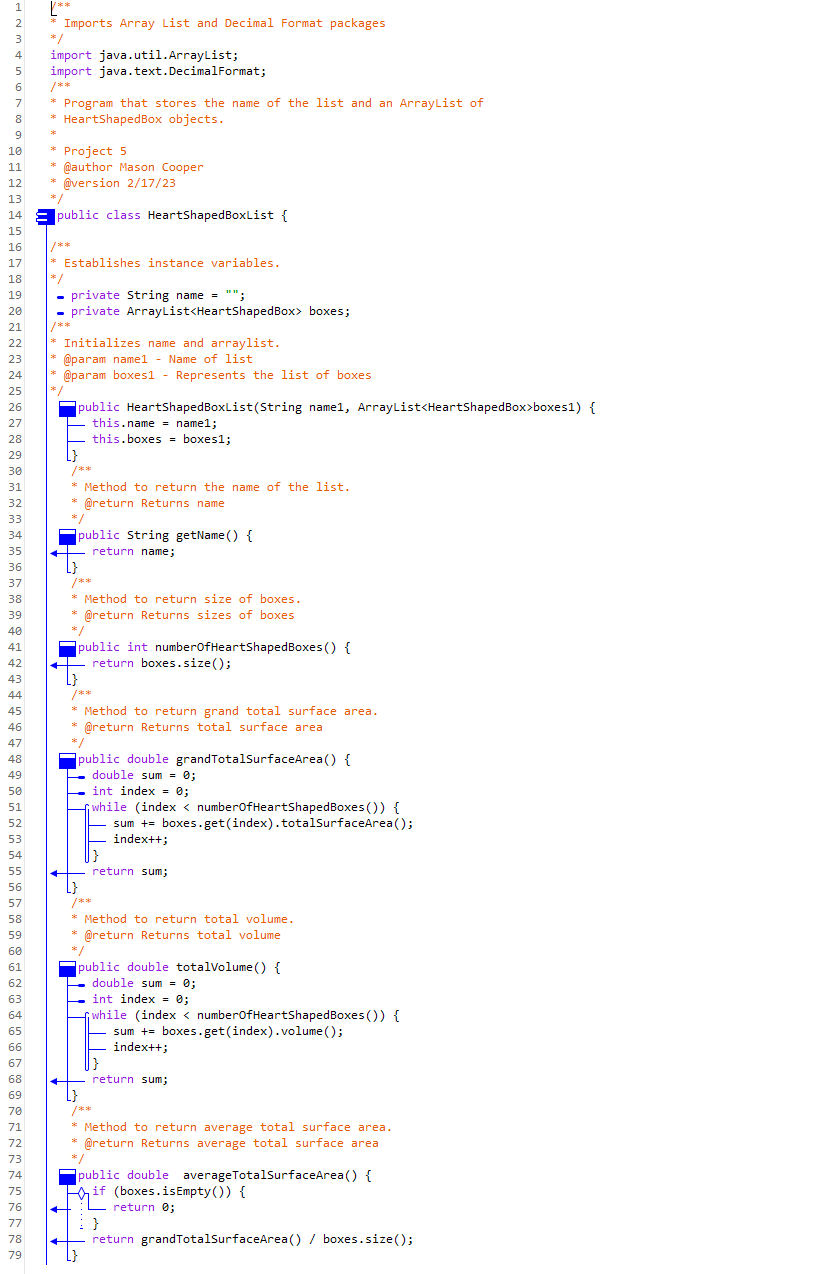
Task: Click 'Initializes name and arraylist.' comment
Action: (172, 343)
